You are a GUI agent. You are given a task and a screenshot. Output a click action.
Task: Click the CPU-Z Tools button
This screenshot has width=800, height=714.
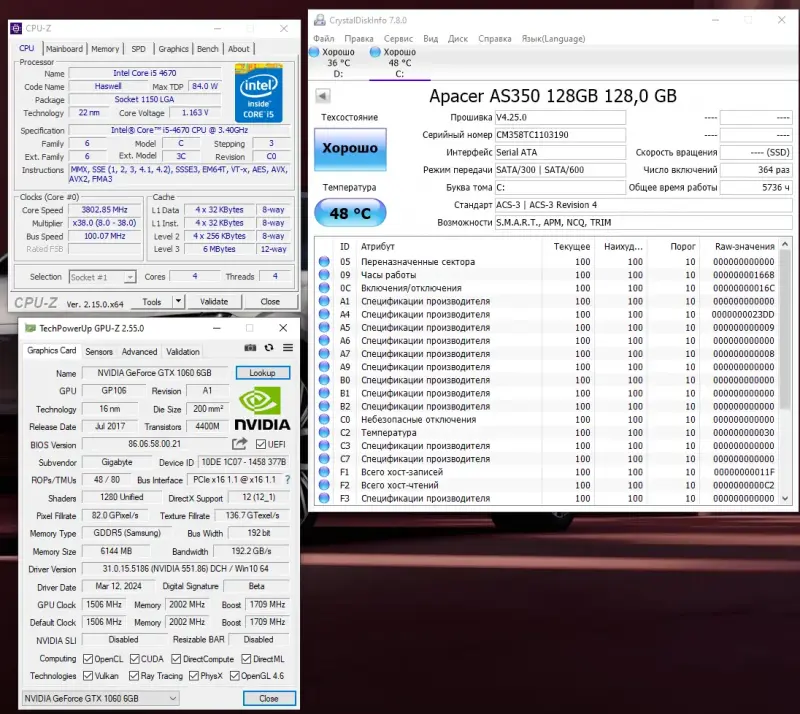(x=152, y=302)
